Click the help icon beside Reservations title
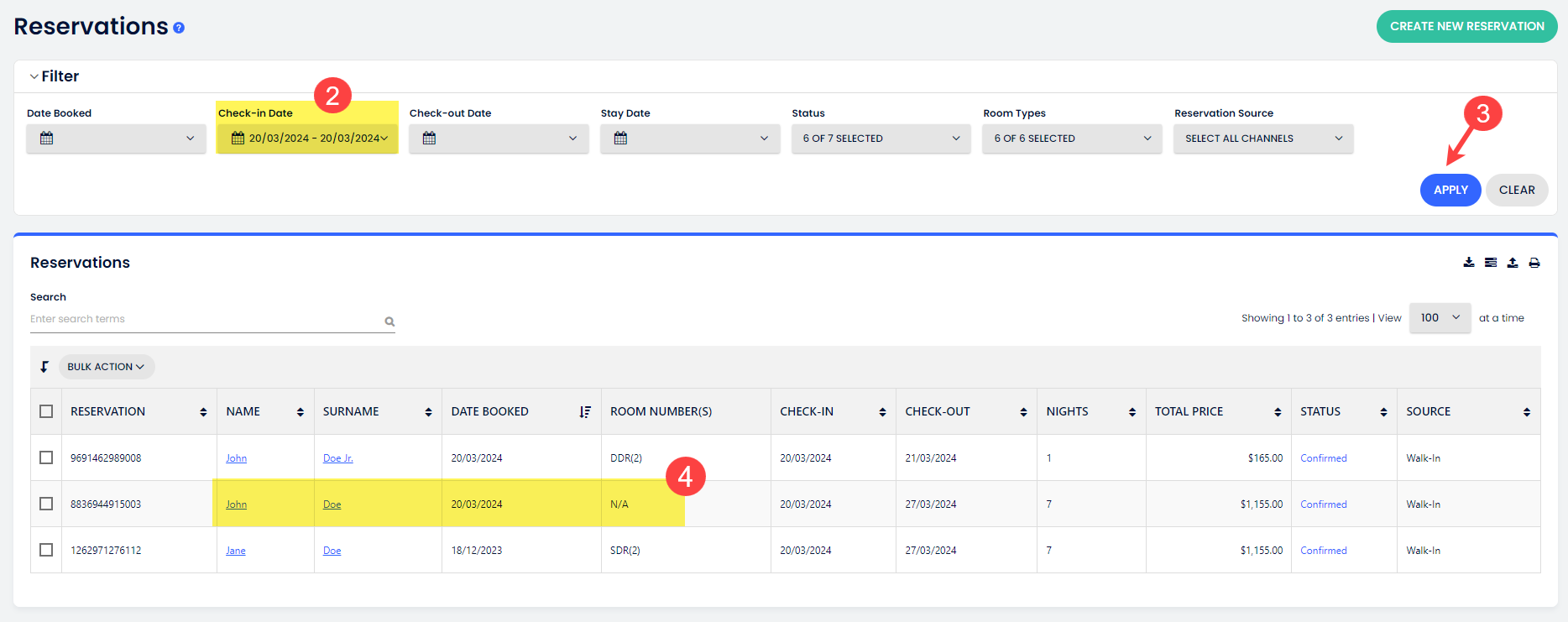Viewport: 1568px width, 622px height. coord(179,28)
